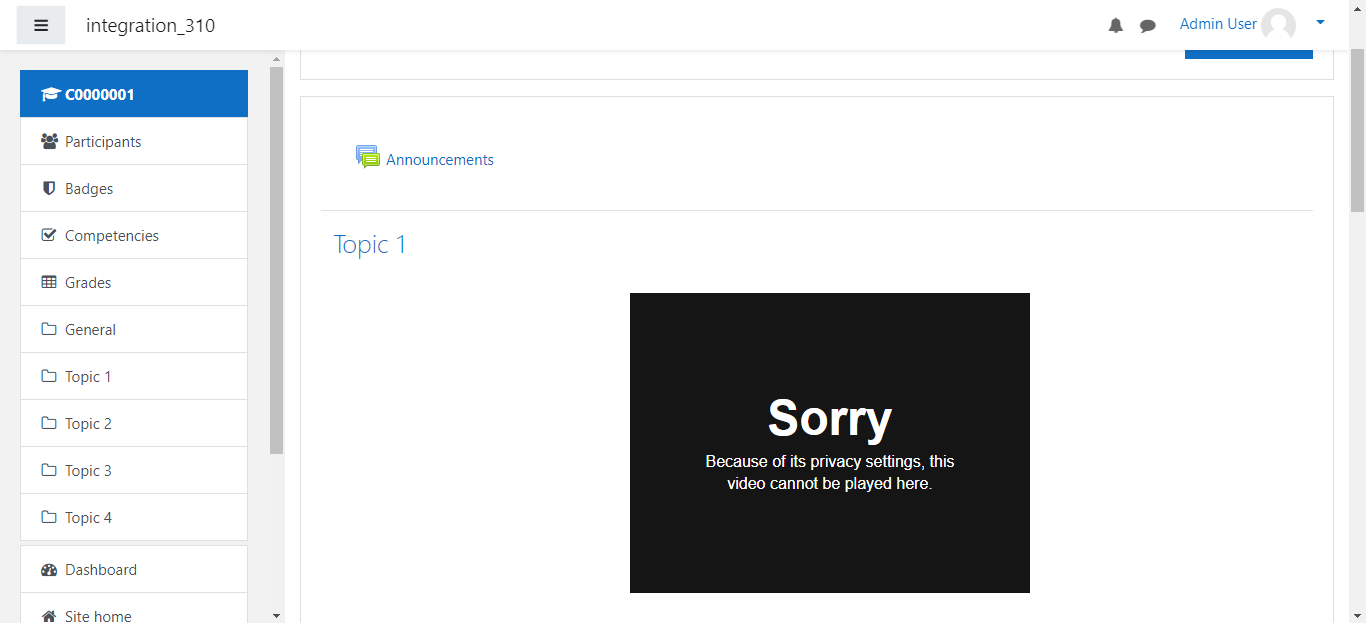This screenshot has width=1366, height=623.
Task: Click the Grades table icon
Action: [49, 282]
